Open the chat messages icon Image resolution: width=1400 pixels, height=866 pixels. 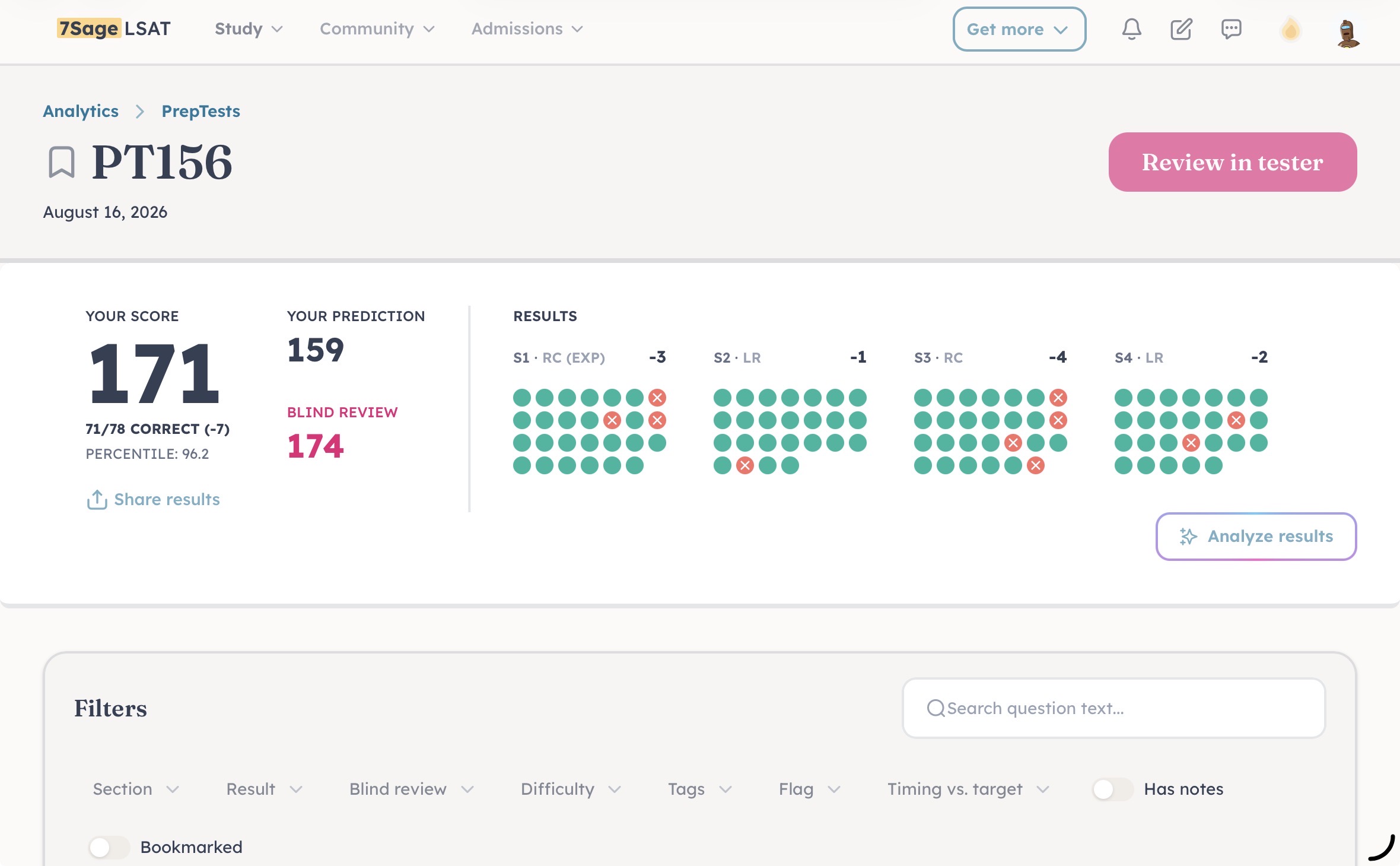point(1231,29)
